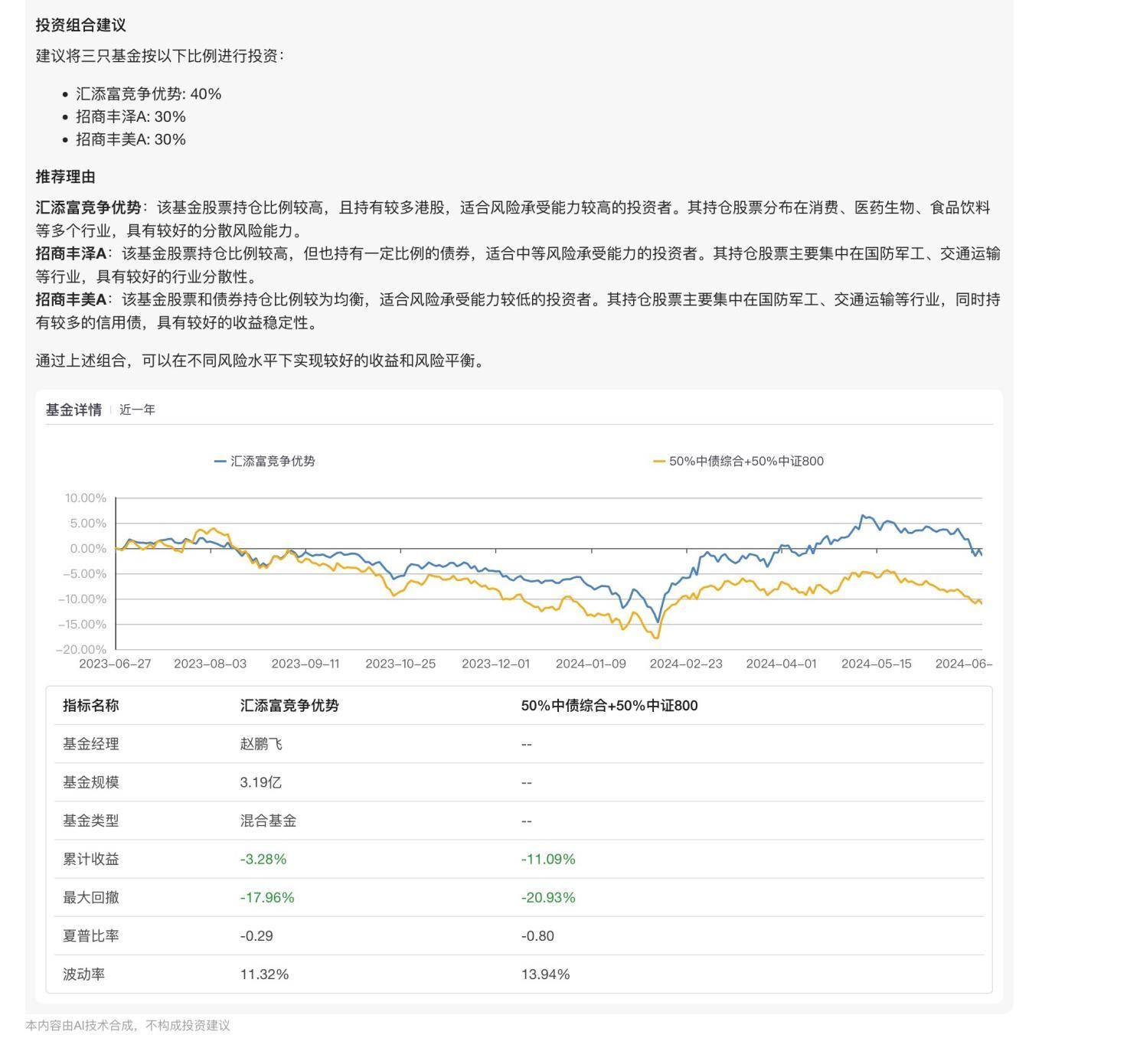Click the 夏普比率 row label
The width and height of the screenshot is (1140, 1064).
point(91,935)
